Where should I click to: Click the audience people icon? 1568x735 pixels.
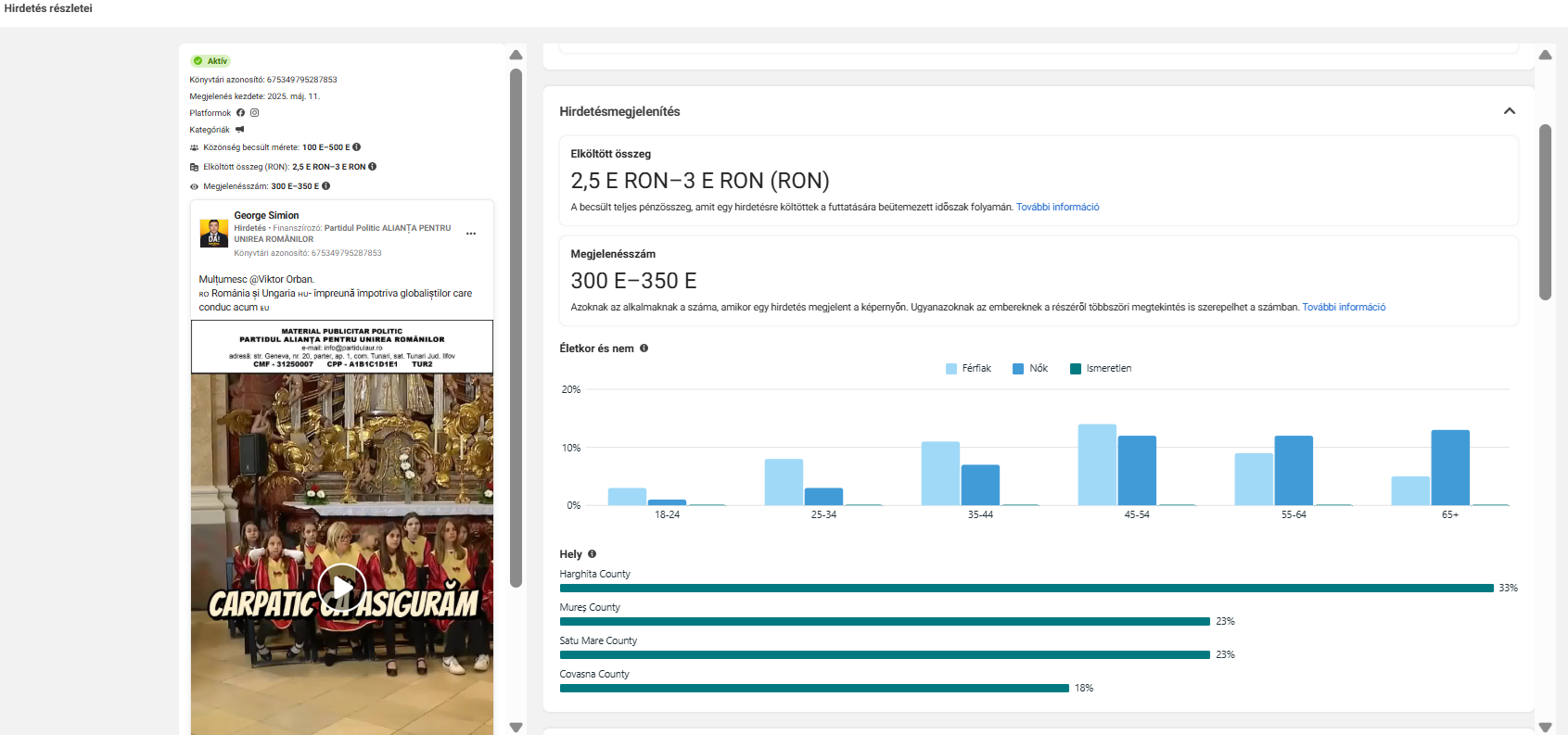tap(195, 147)
